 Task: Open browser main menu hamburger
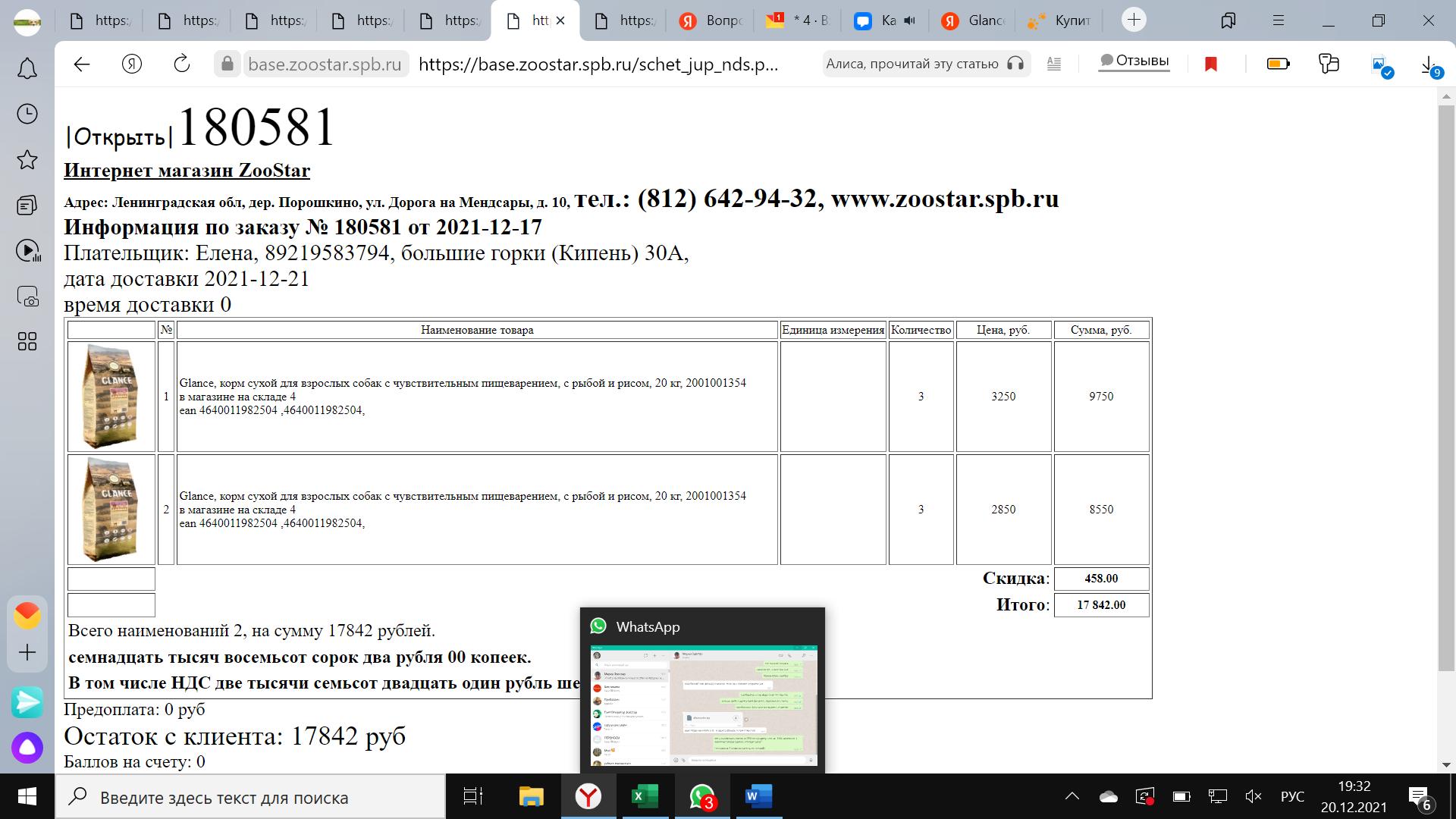1278,20
